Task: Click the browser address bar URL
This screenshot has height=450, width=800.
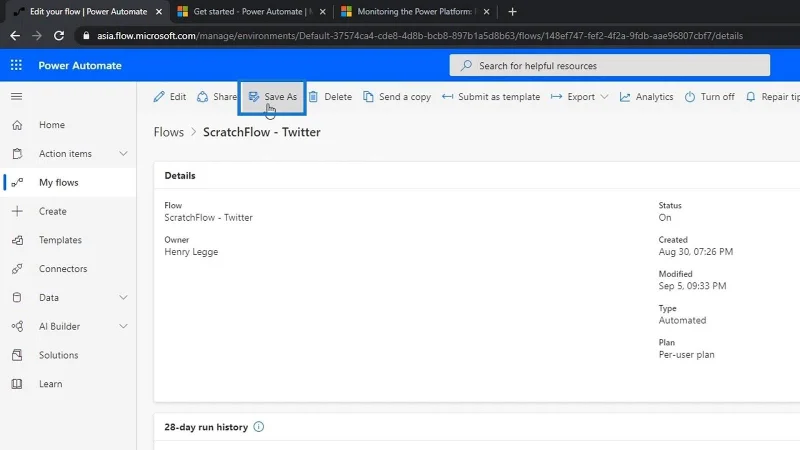Action: pos(420,36)
